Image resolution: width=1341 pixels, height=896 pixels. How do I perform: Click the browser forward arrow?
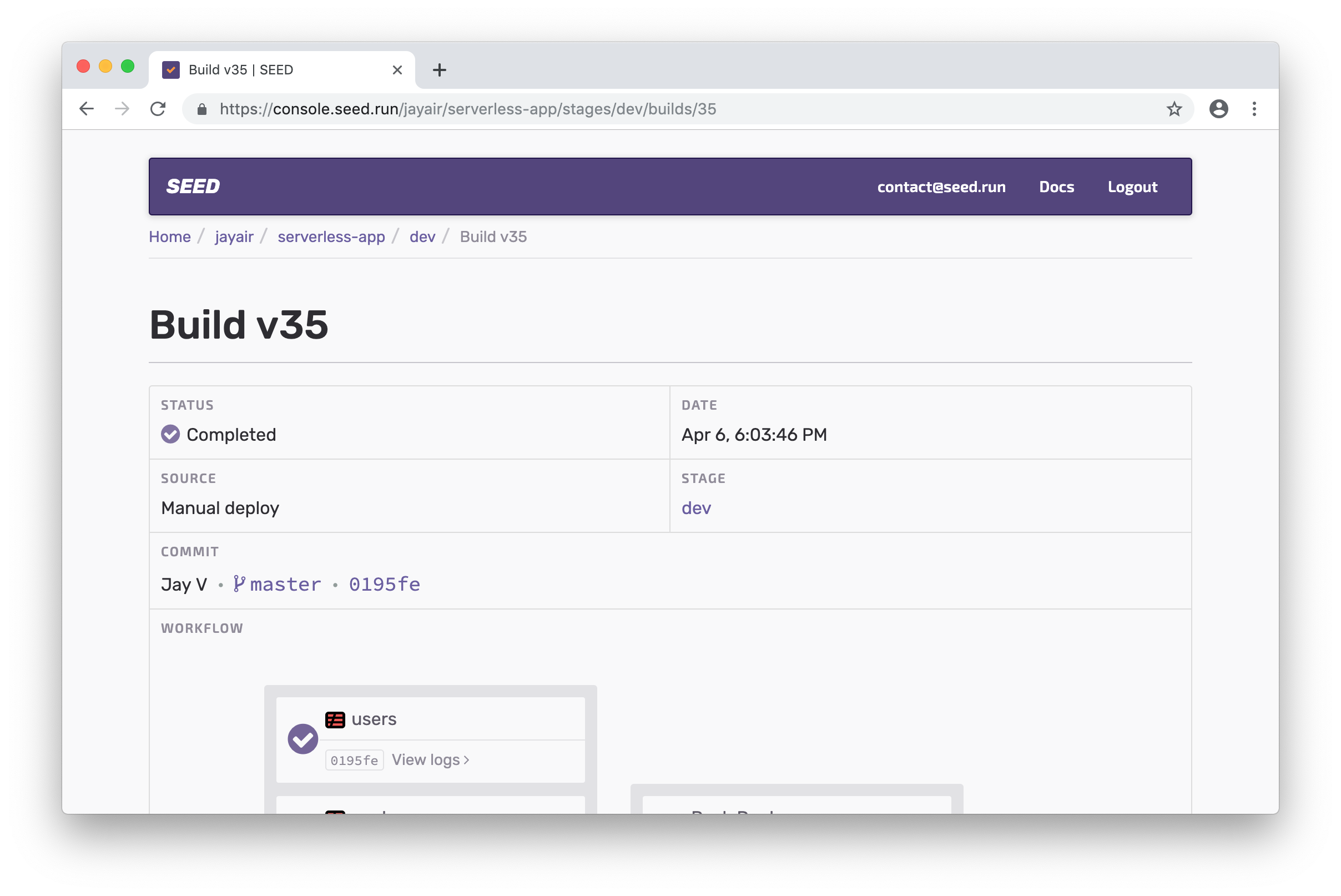click(x=122, y=109)
